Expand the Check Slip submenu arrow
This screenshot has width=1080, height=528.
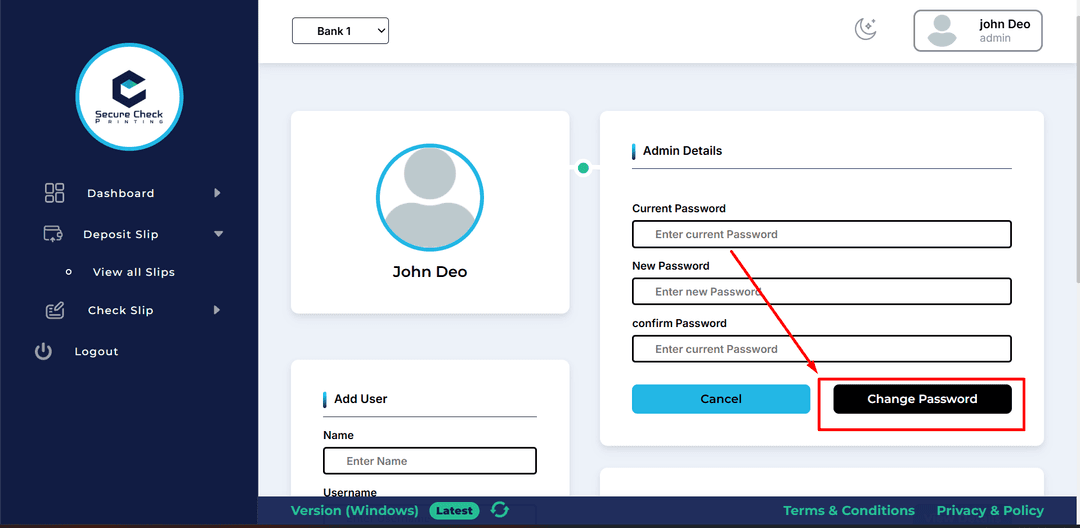(x=217, y=310)
